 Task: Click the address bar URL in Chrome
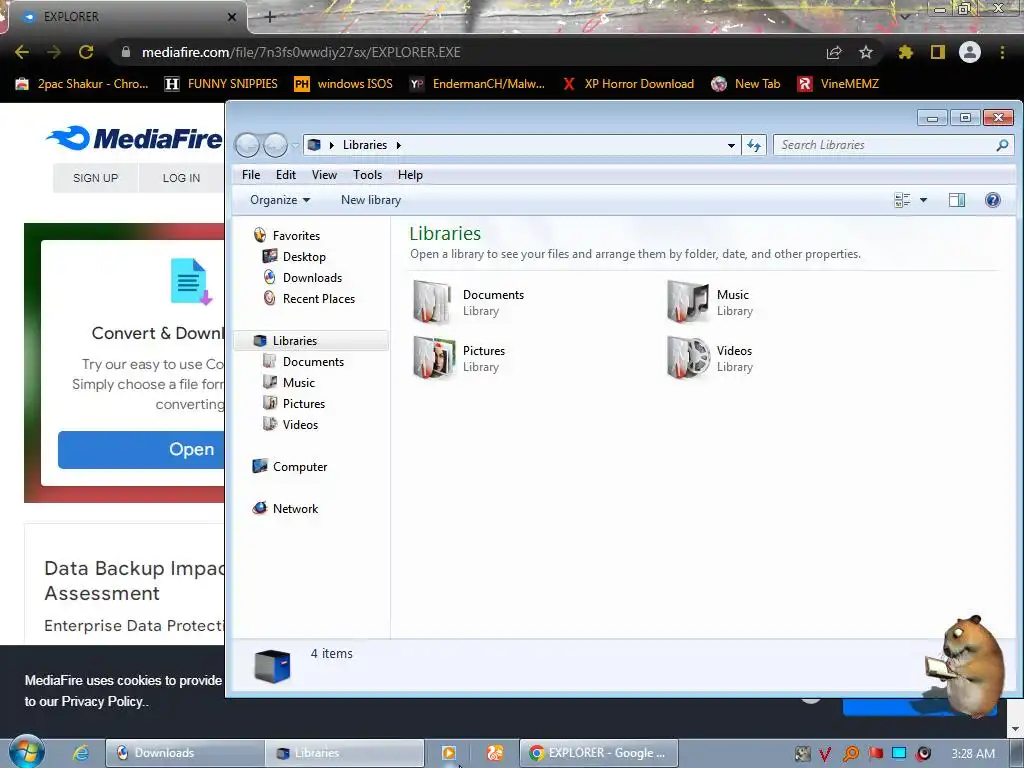301,52
